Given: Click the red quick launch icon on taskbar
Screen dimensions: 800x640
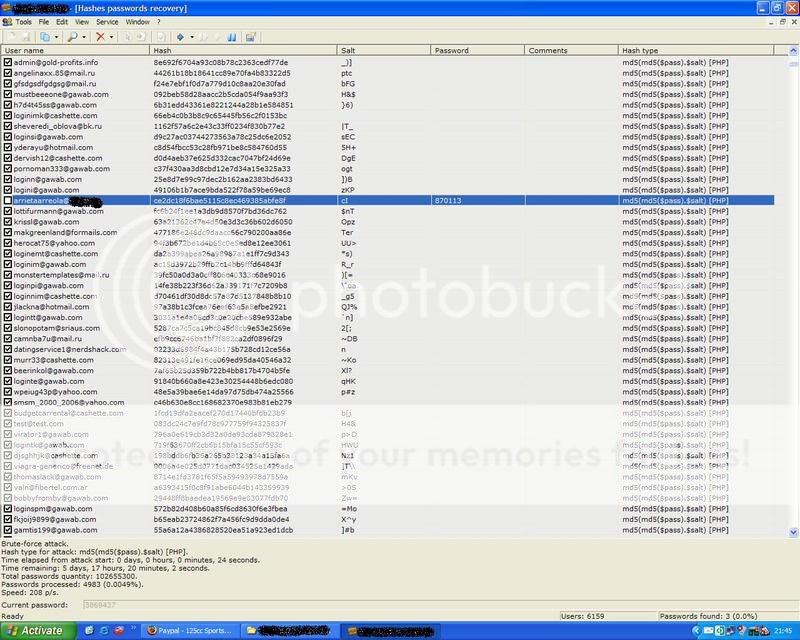Looking at the screenshot, I should pyautogui.click(x=119, y=630).
